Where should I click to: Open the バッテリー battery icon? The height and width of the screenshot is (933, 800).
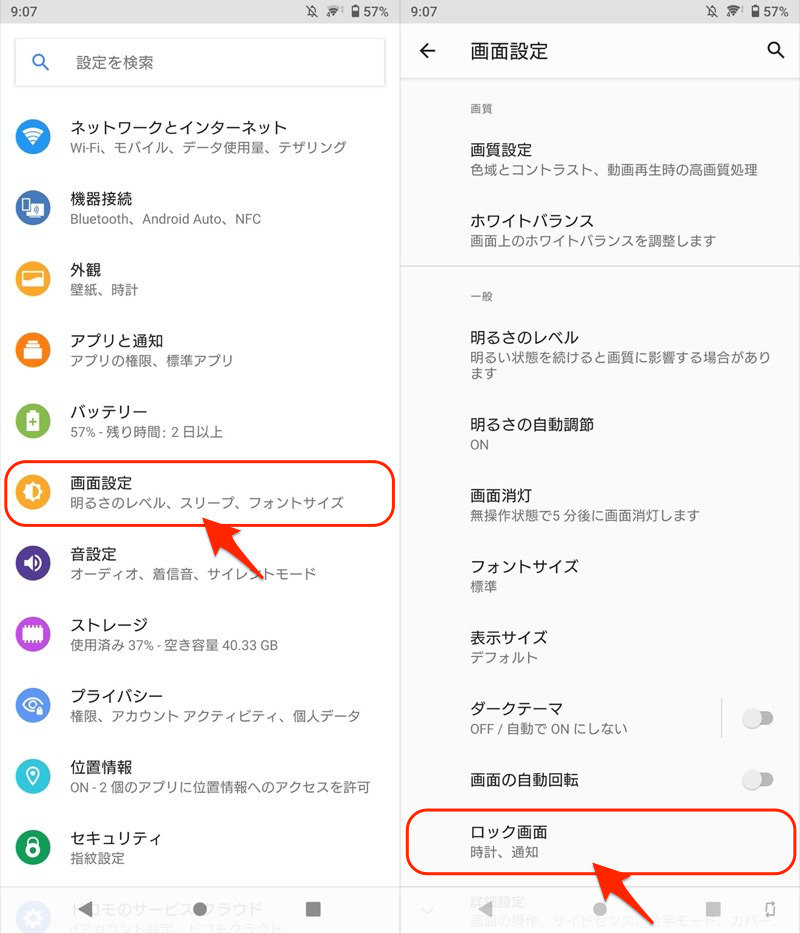coord(33,421)
